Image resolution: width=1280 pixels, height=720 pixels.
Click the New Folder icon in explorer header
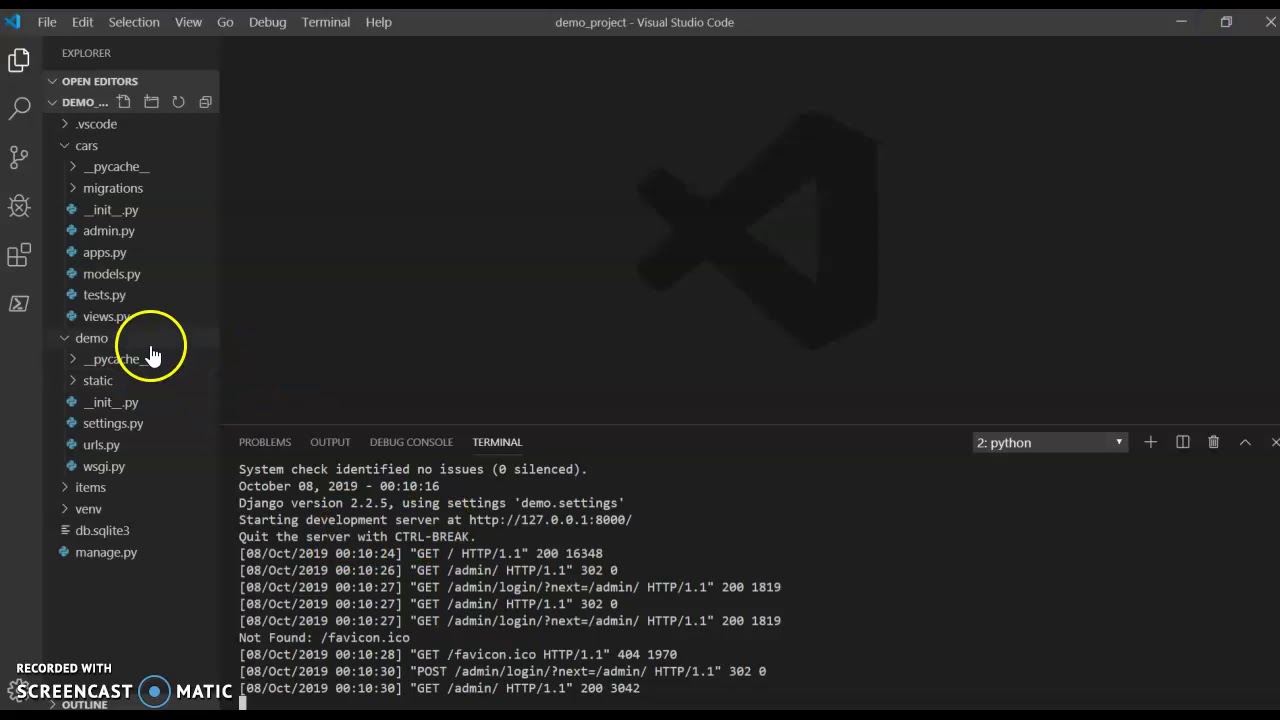(x=151, y=102)
